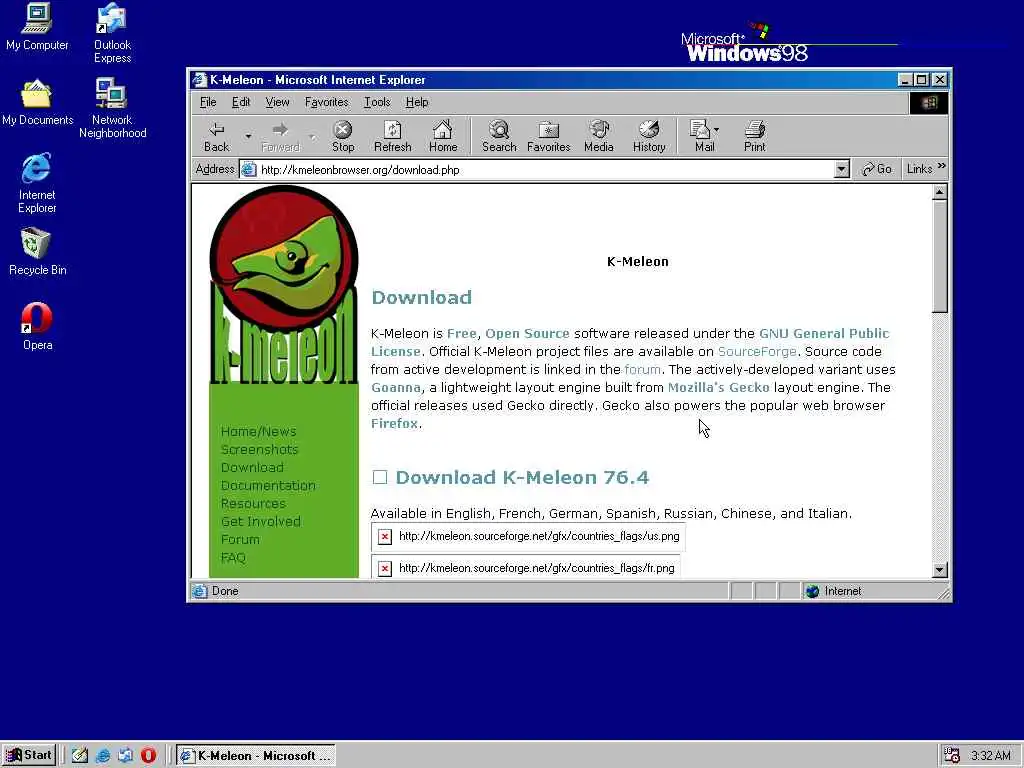
Task: Click K-Meleon taskbar window button
Action: pyautogui.click(x=256, y=756)
